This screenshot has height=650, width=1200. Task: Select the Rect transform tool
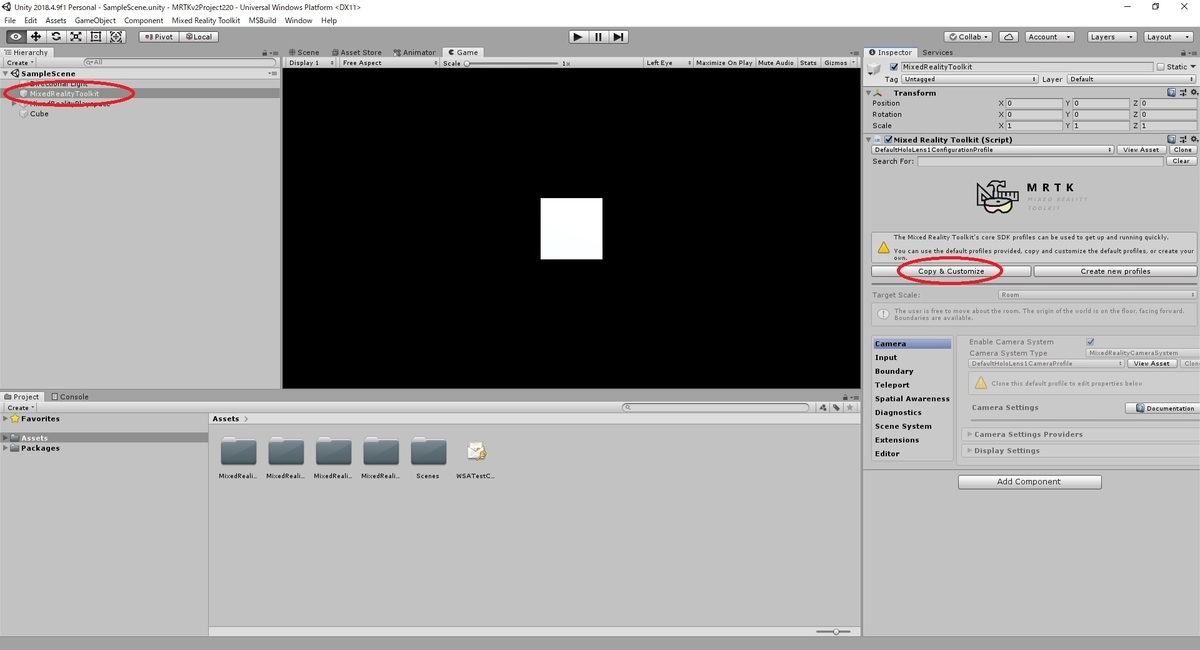(96, 36)
